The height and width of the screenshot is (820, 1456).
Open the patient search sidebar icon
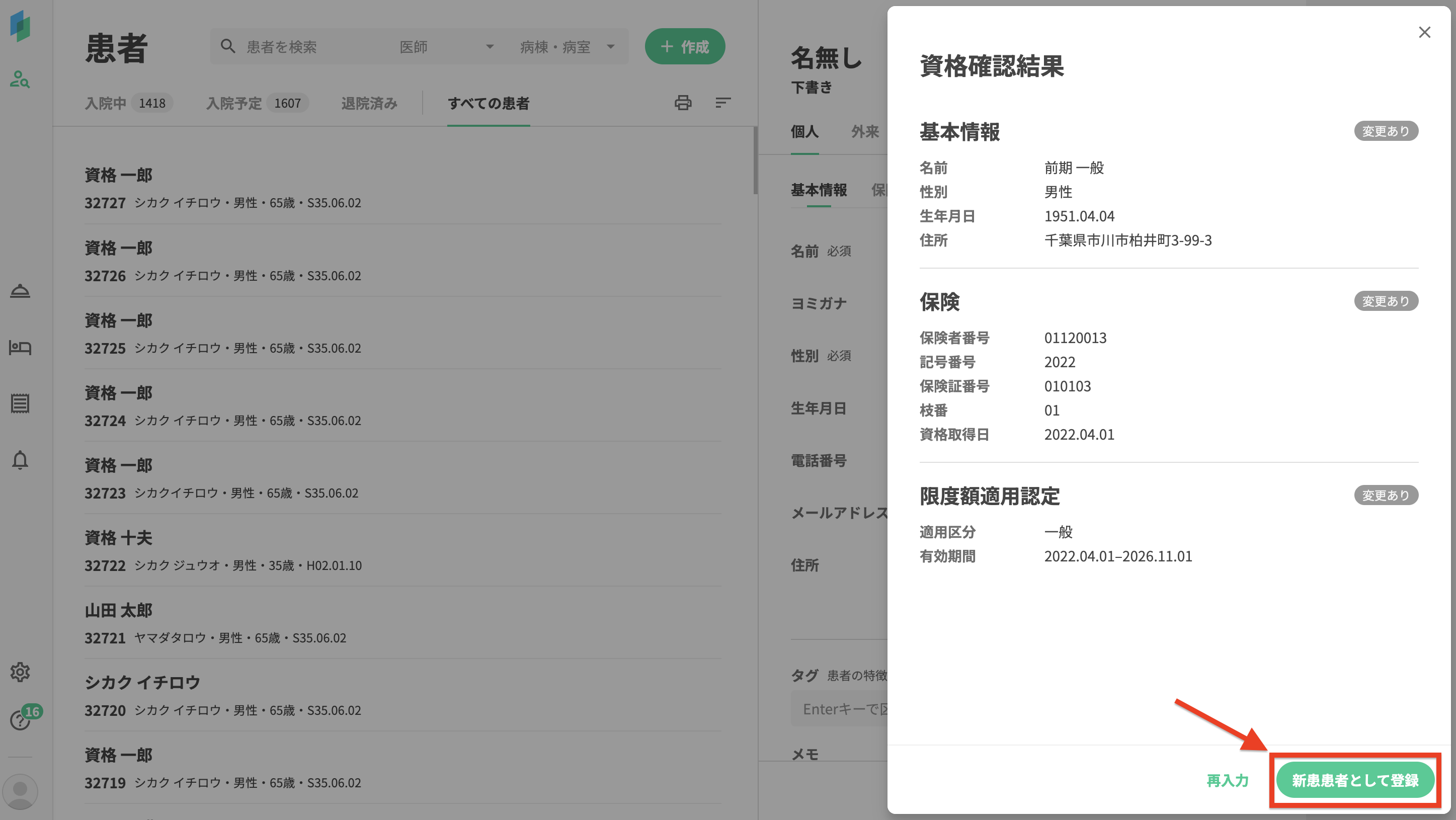tap(20, 79)
